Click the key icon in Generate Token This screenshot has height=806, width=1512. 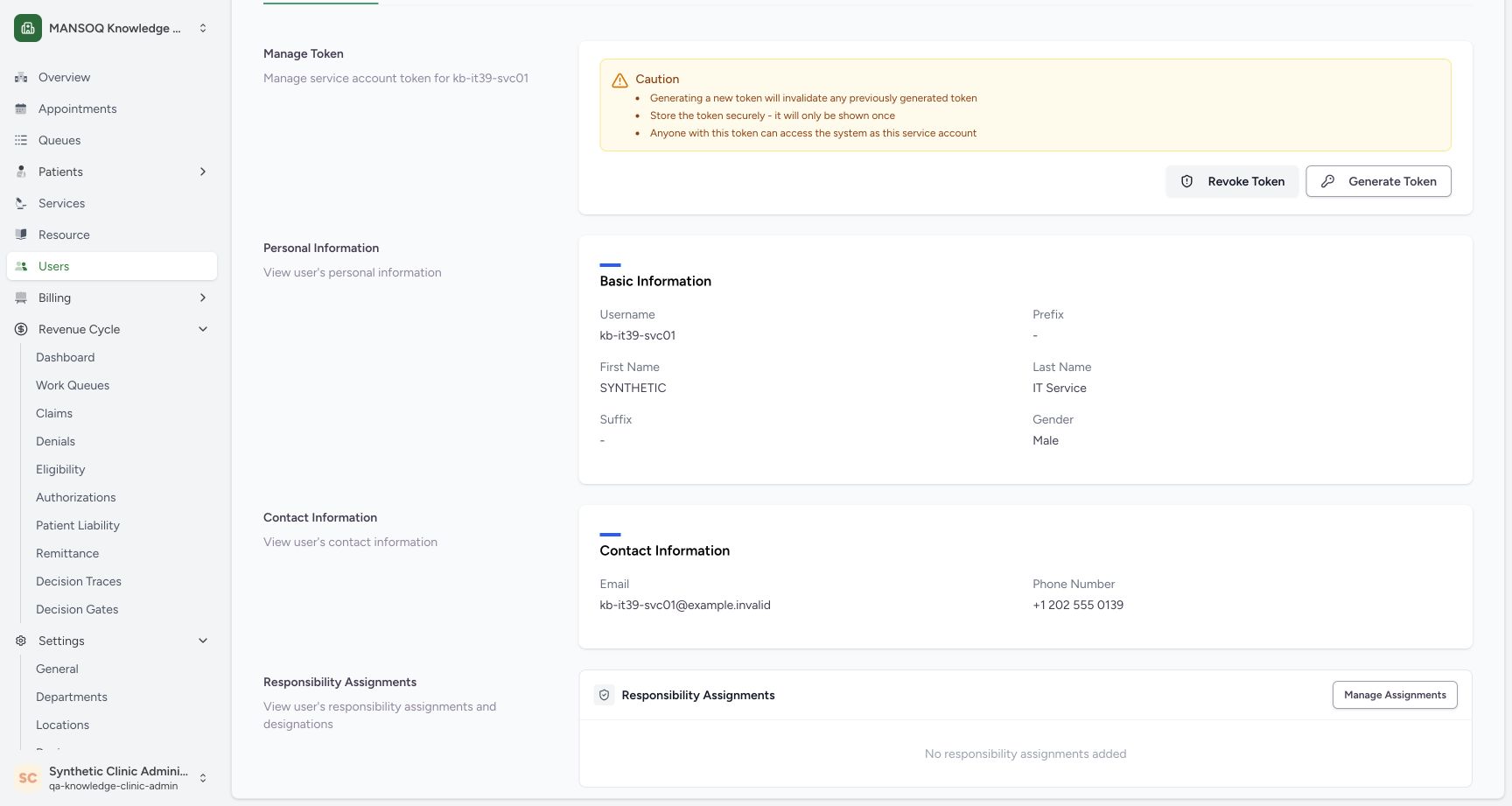point(1327,181)
